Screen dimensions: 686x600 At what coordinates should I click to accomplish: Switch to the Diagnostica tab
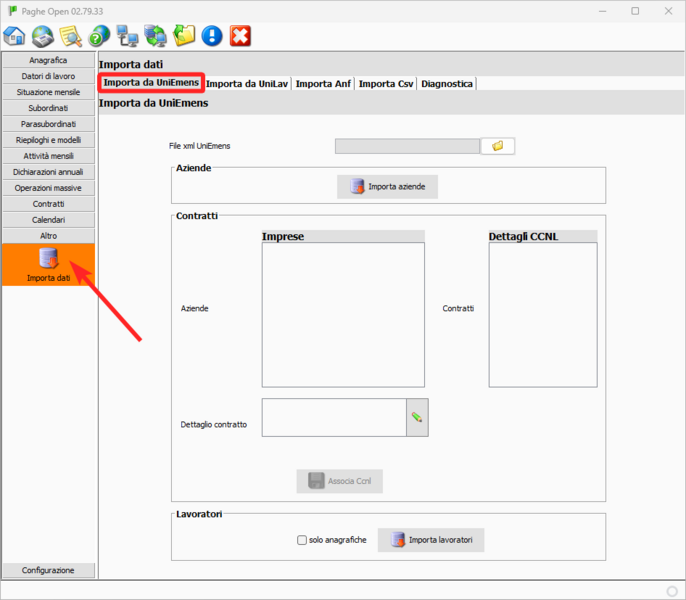447,84
